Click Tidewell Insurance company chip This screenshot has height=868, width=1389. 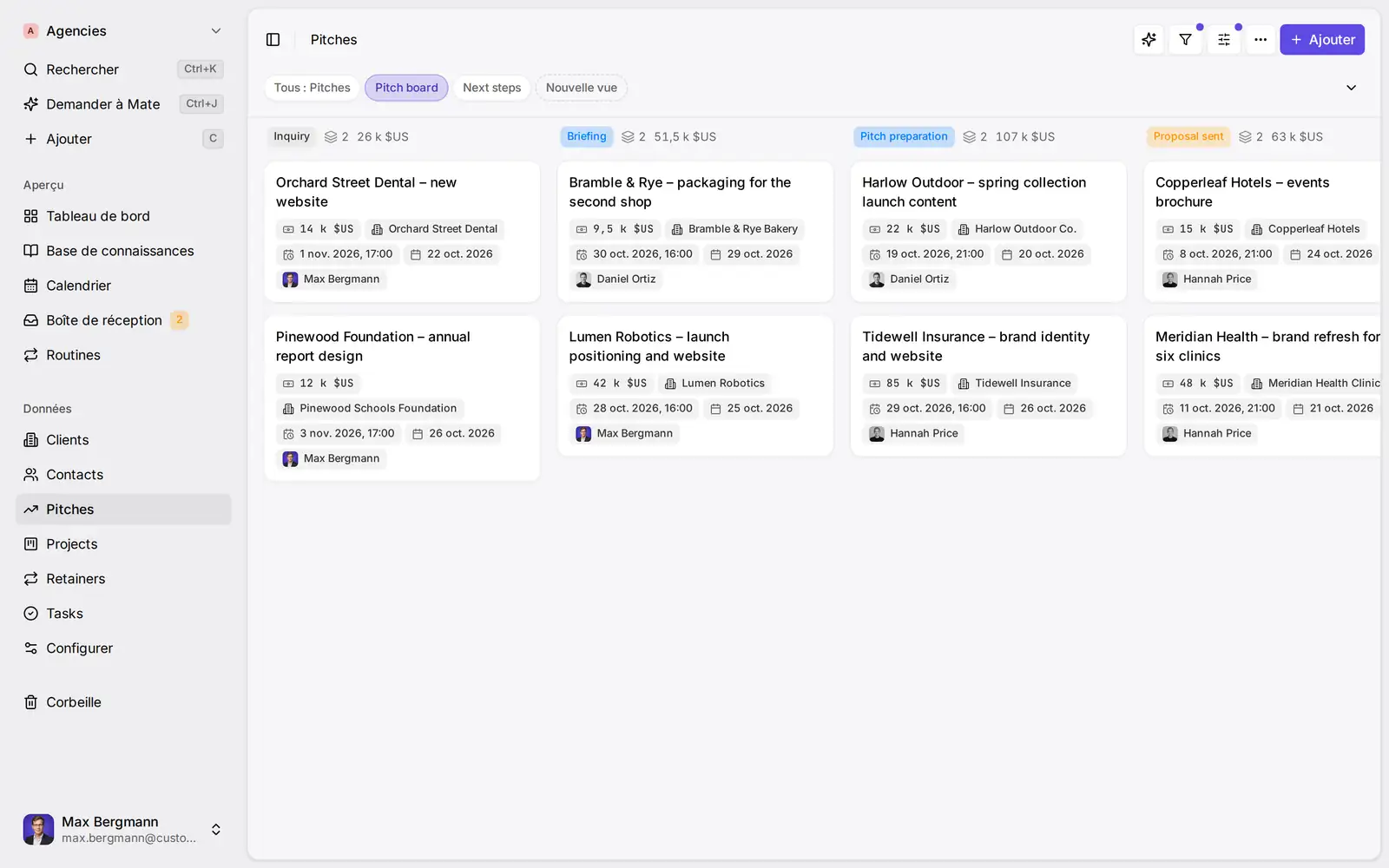pos(1014,383)
